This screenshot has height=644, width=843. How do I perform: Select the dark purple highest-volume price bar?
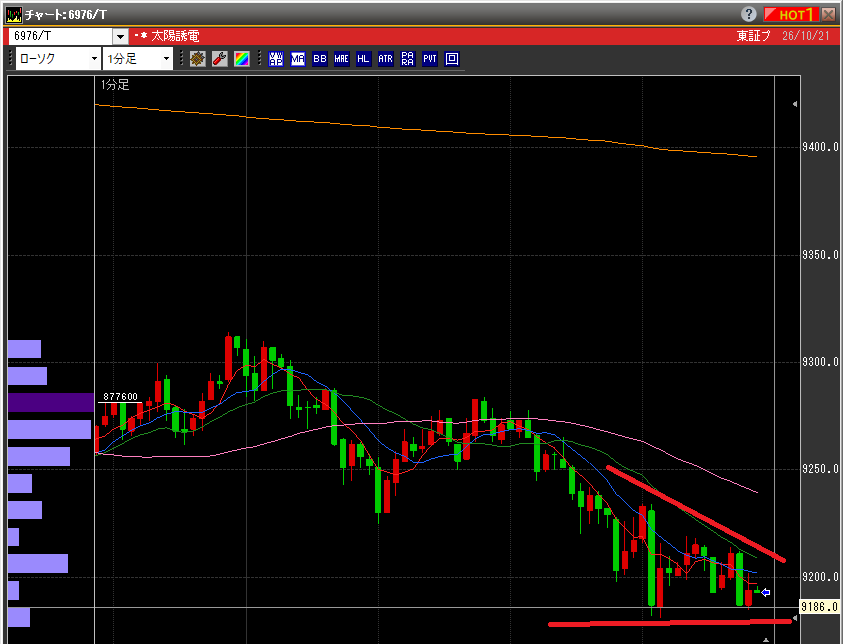point(51,402)
